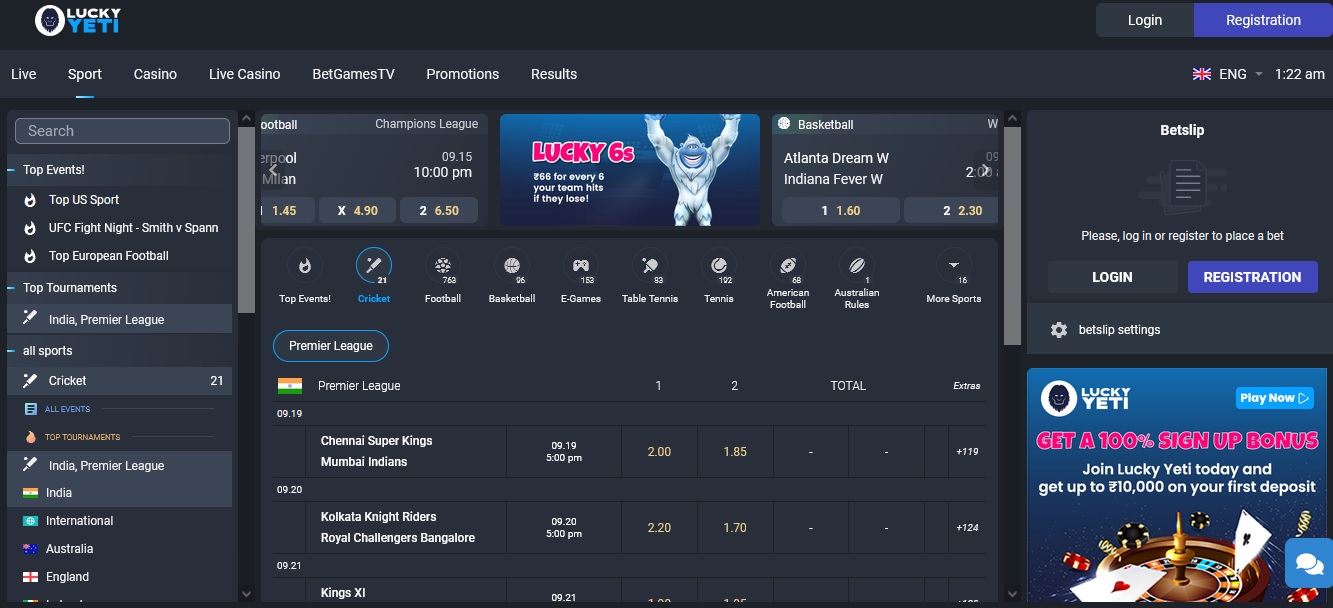1333x608 pixels.
Task: Click the TOP TOURNAMENTS medal icon
Action: pos(30,437)
